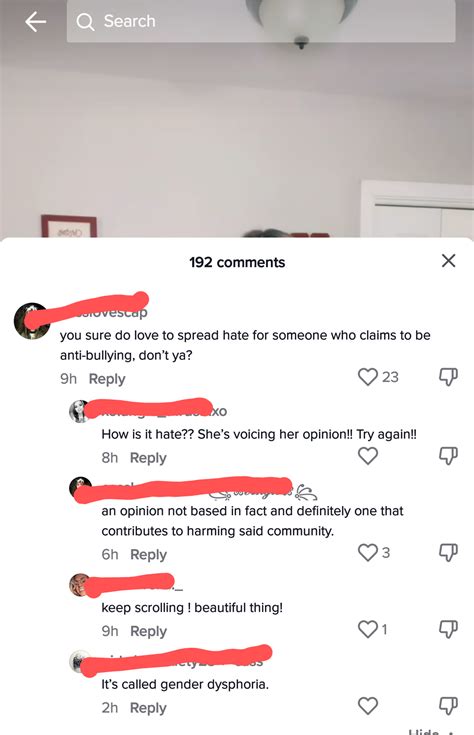This screenshot has height=735, width=474.
Task: Like the 'gender dysphoria' reply
Action: (368, 705)
